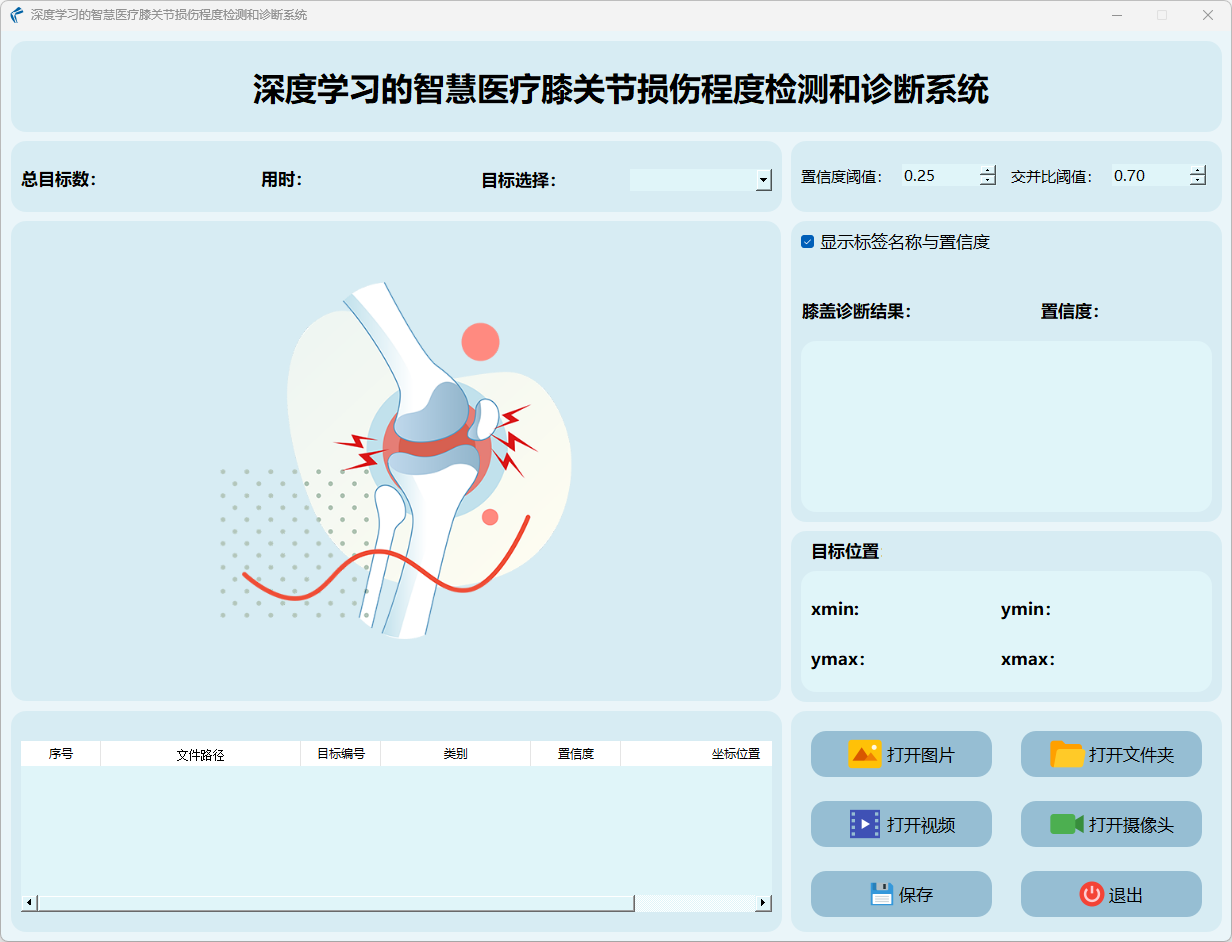Decrease 交并比阈值 with down arrow
Image resolution: width=1232 pixels, height=942 pixels.
[1197, 181]
